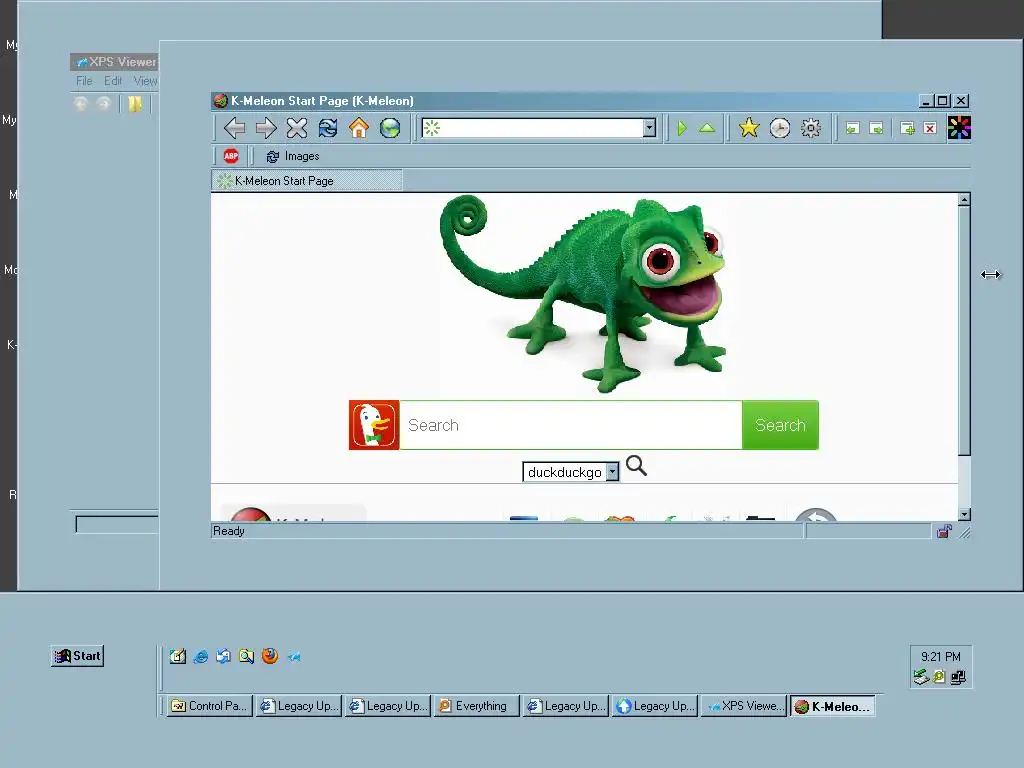Switch to previous tab with the green left-arrow window icon
The image size is (1024, 768).
(x=852, y=128)
